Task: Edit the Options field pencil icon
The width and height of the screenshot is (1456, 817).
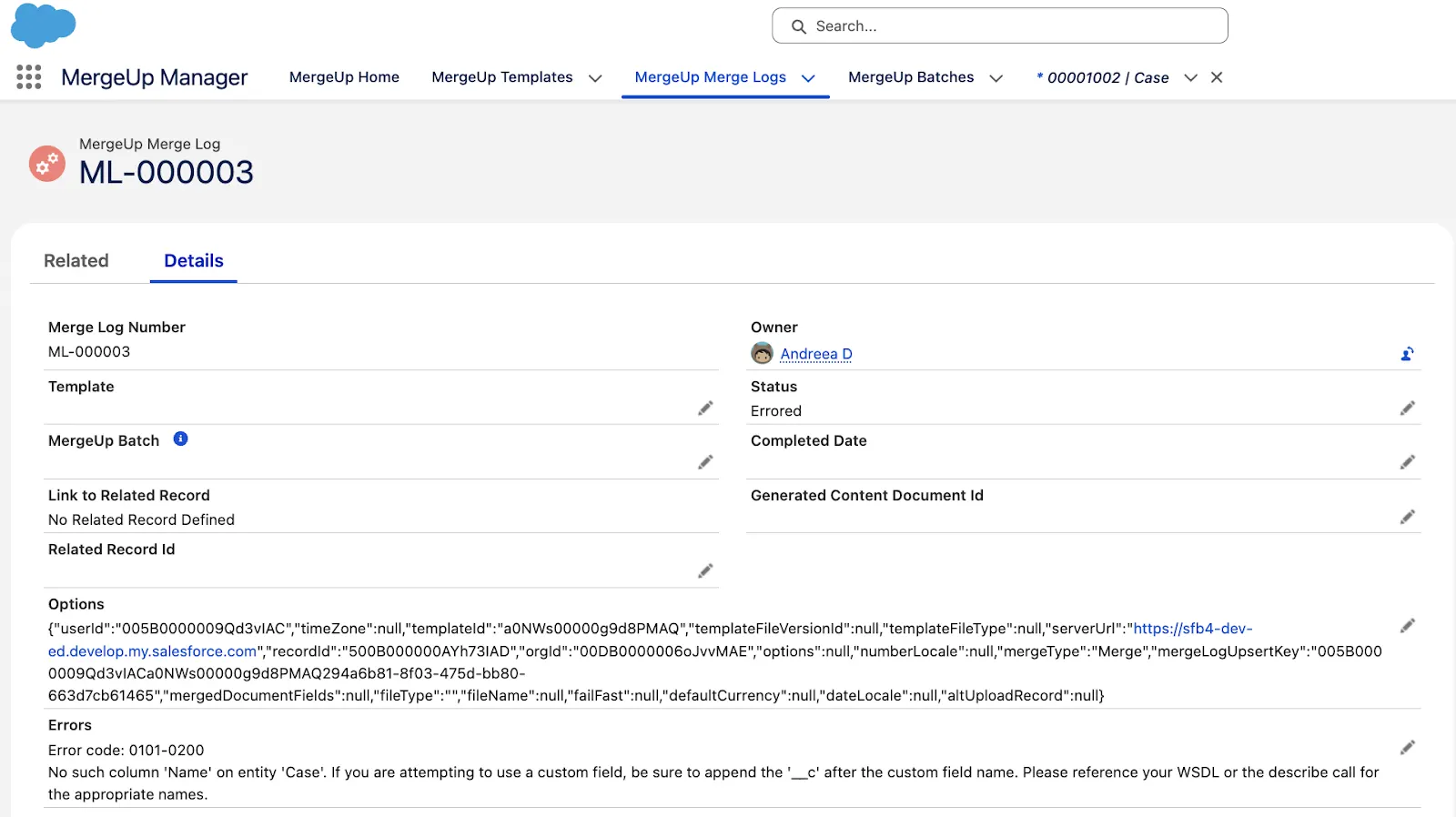Action: tap(1407, 626)
